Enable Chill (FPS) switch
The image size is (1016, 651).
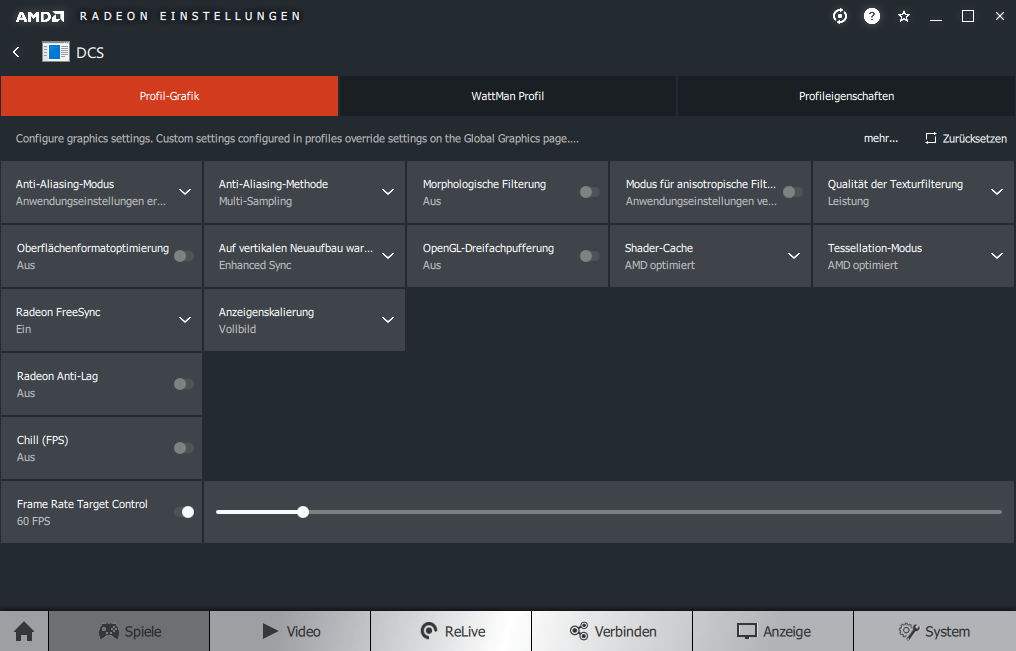183,448
